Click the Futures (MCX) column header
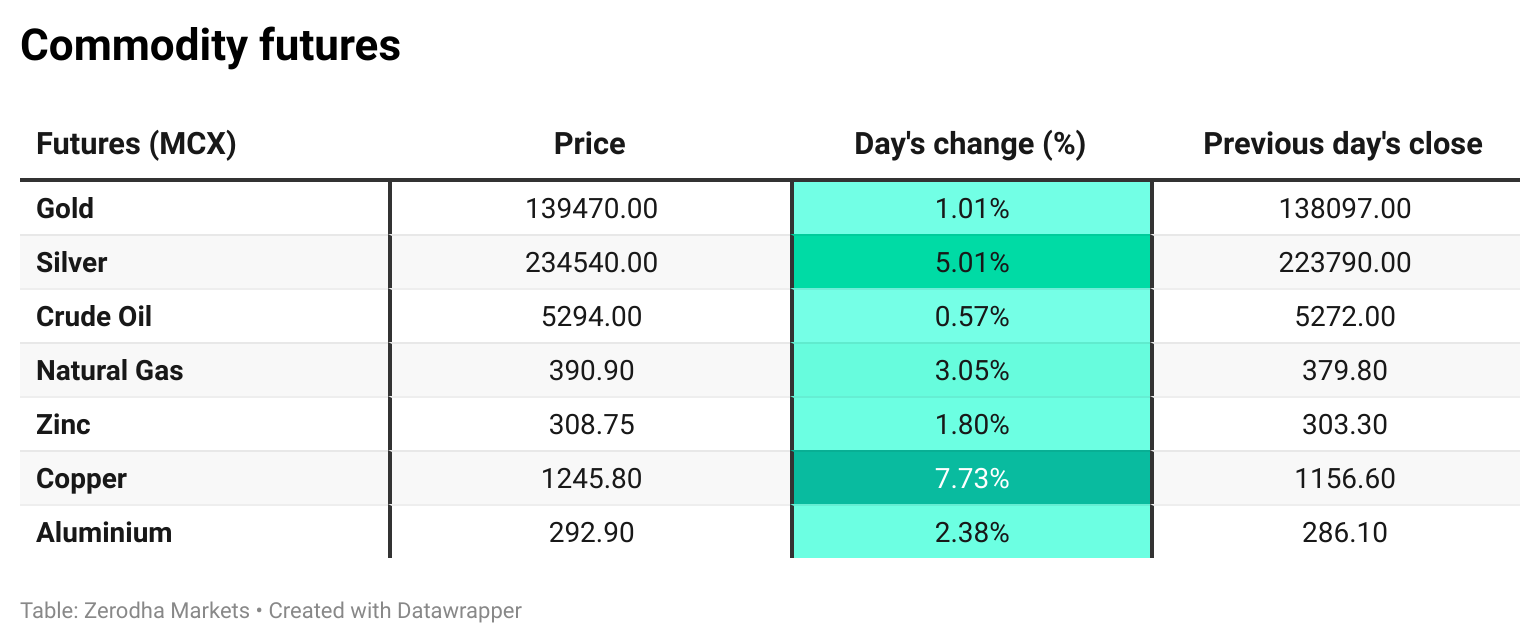Screen dimensions: 1540x644 tap(136, 144)
